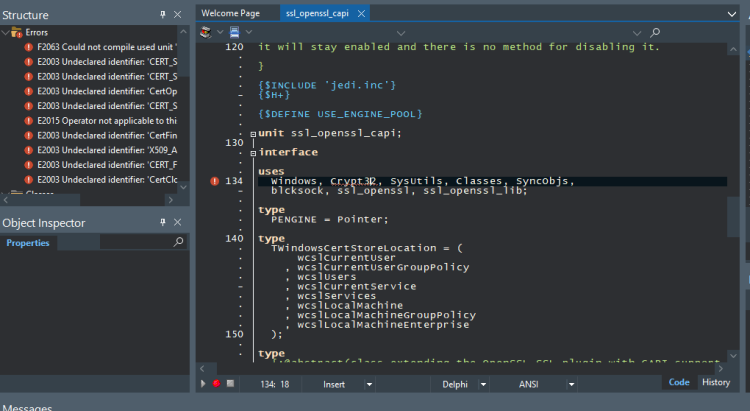Open the Insert mode dropdown arrow

(369, 384)
